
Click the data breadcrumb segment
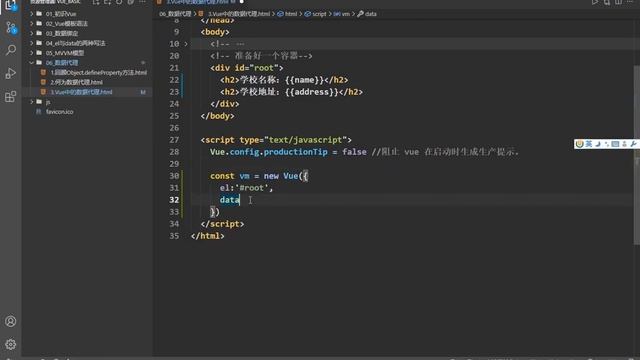(x=370, y=14)
